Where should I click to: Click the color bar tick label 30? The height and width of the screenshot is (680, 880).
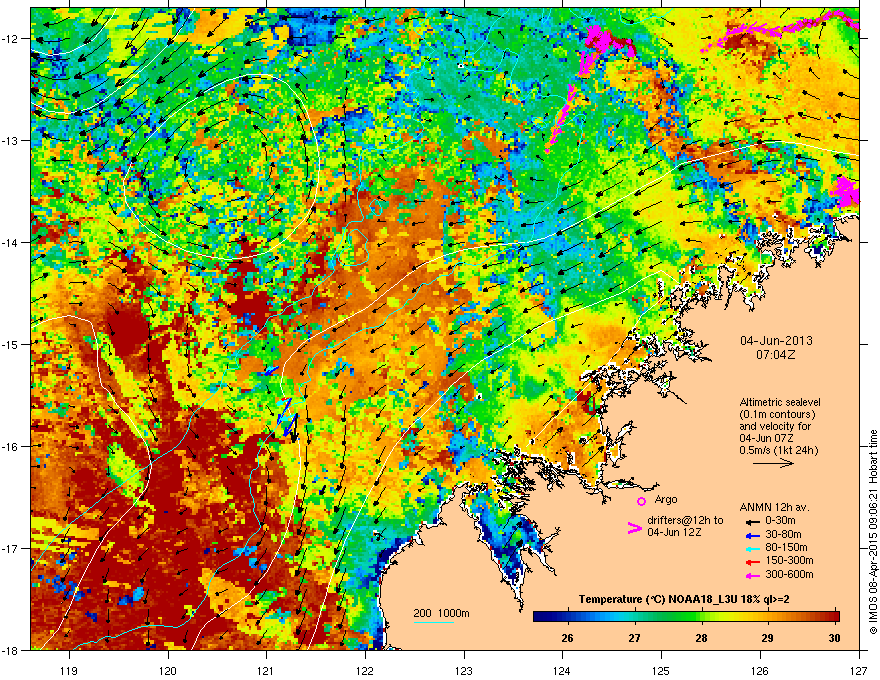click(x=835, y=638)
